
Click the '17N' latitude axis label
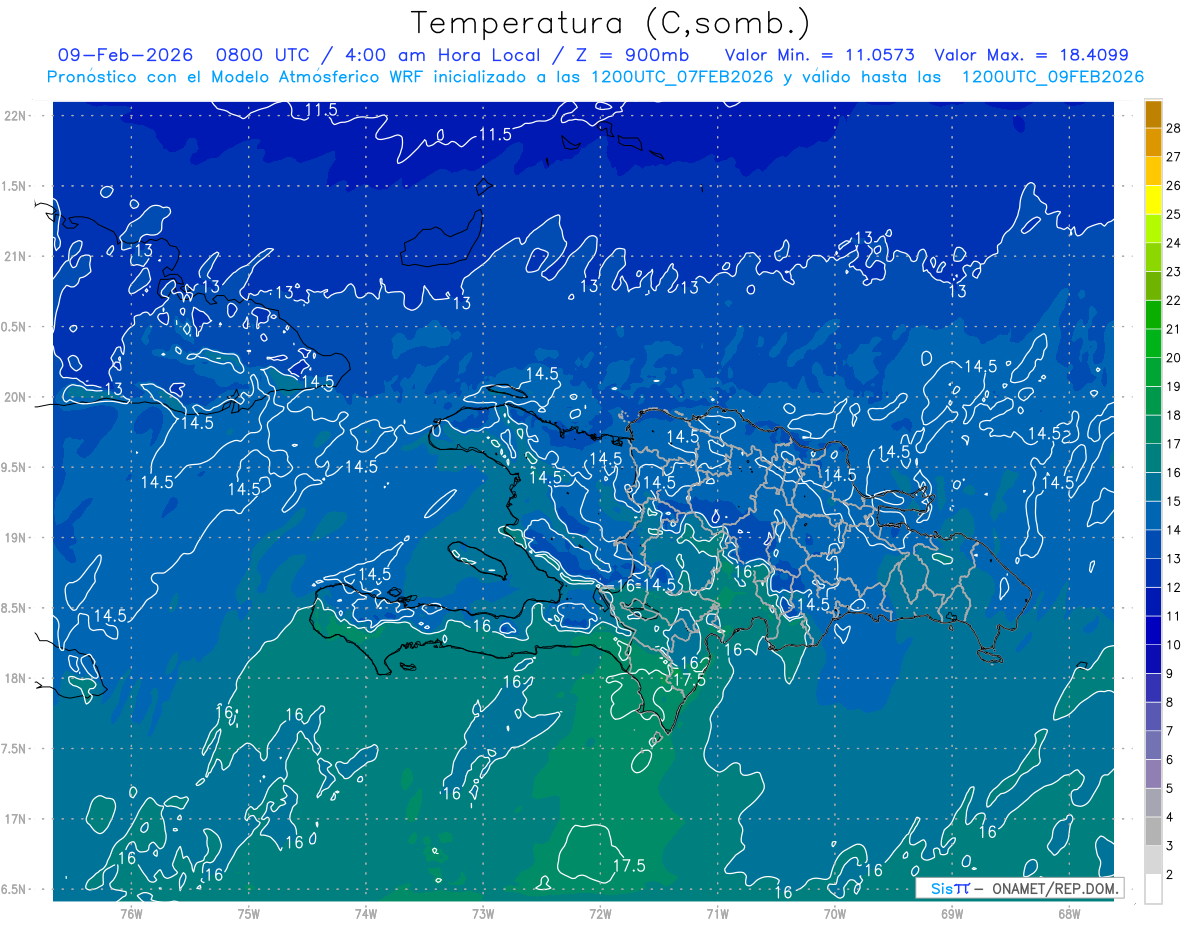point(15,819)
